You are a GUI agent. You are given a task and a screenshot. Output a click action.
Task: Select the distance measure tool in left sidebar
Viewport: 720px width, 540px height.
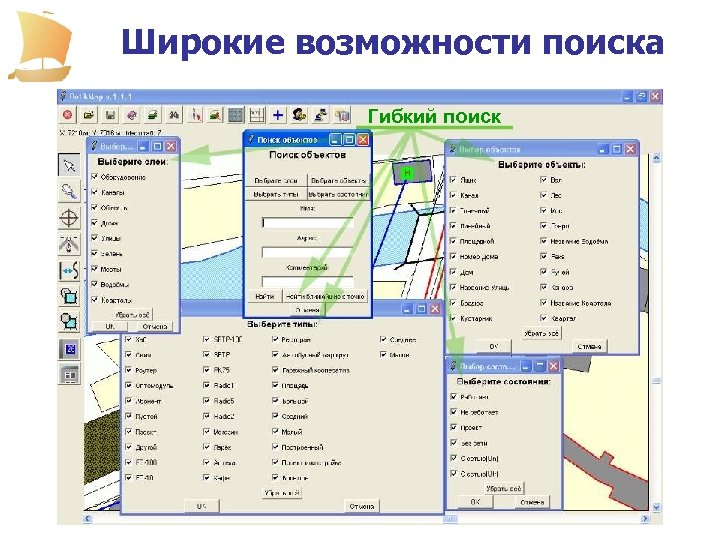tap(69, 270)
